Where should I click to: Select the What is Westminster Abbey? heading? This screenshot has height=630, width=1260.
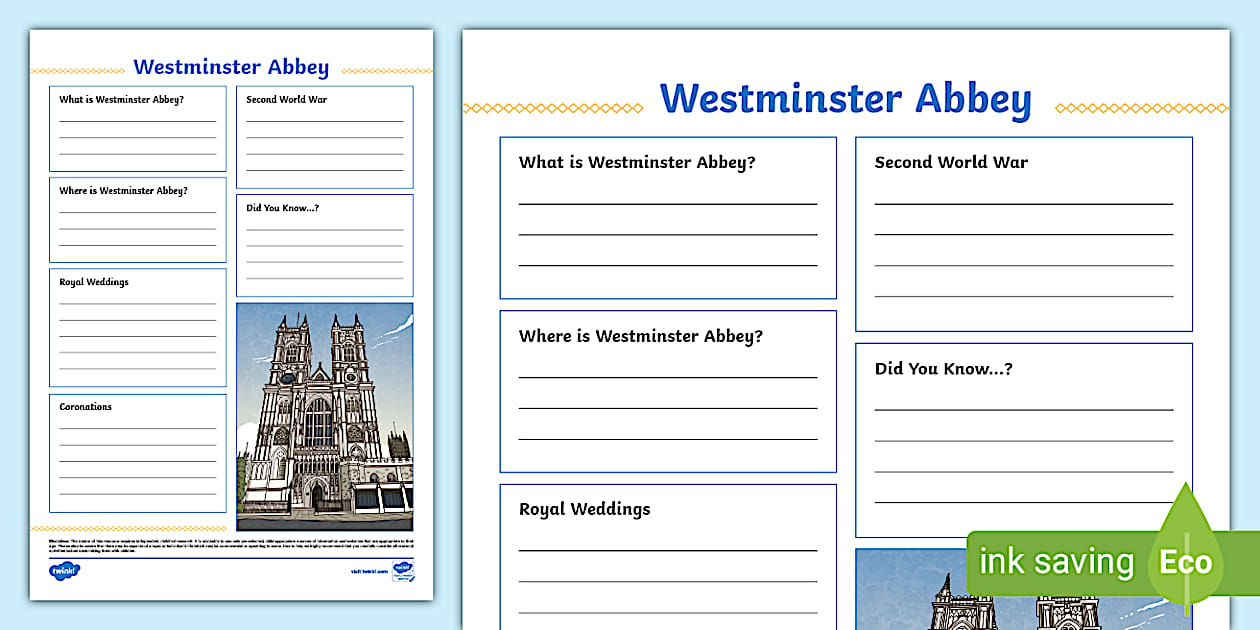pyautogui.click(x=636, y=162)
